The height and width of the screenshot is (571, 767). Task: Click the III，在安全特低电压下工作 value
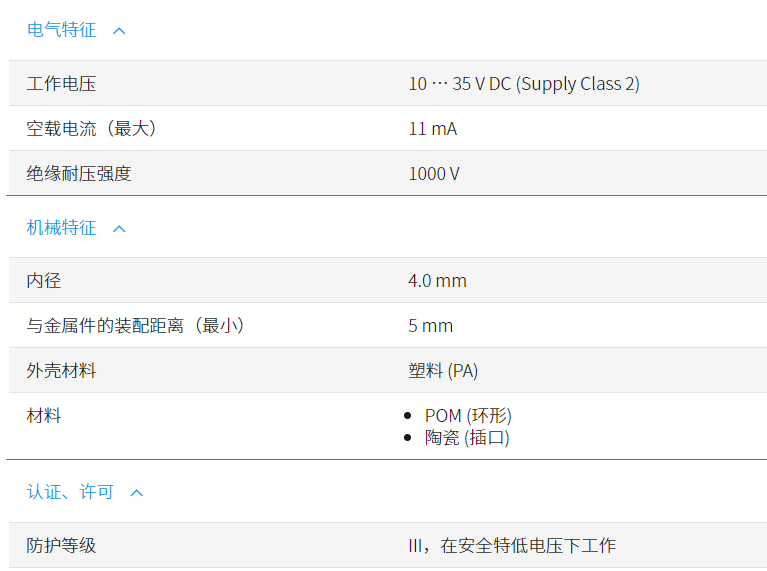click(512, 546)
